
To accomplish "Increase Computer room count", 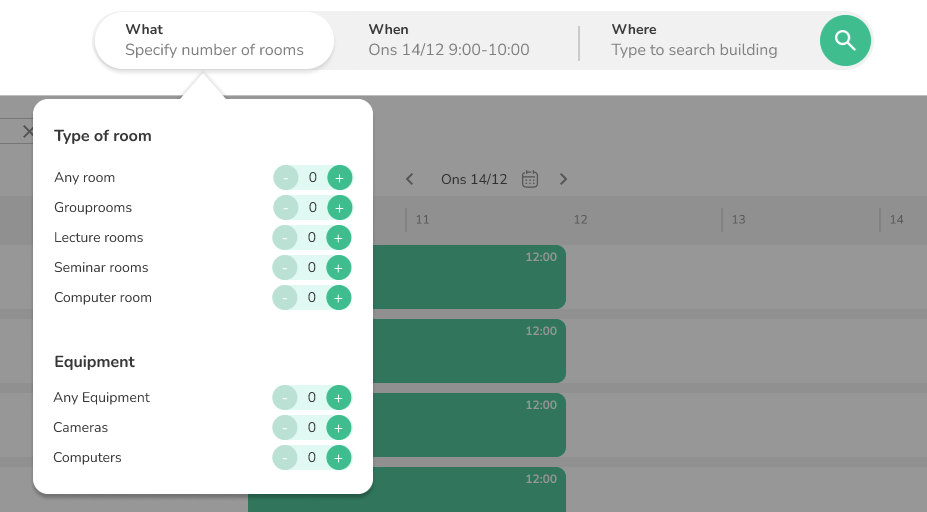I will [x=339, y=298].
